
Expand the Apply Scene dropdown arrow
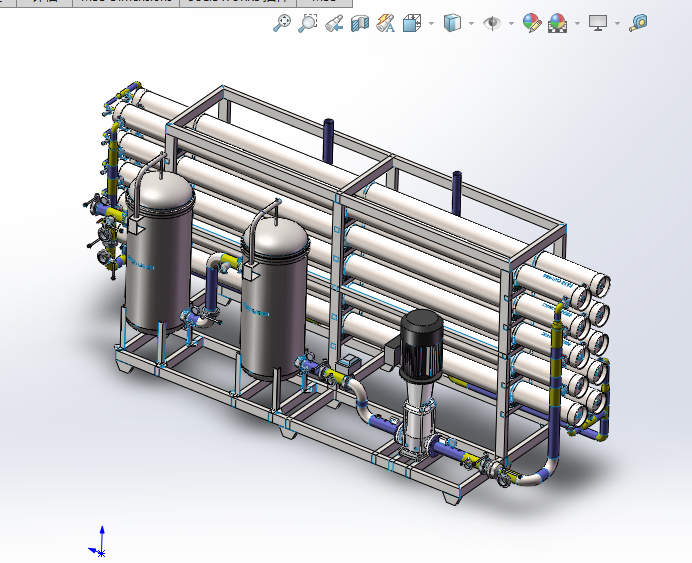[x=577, y=23]
